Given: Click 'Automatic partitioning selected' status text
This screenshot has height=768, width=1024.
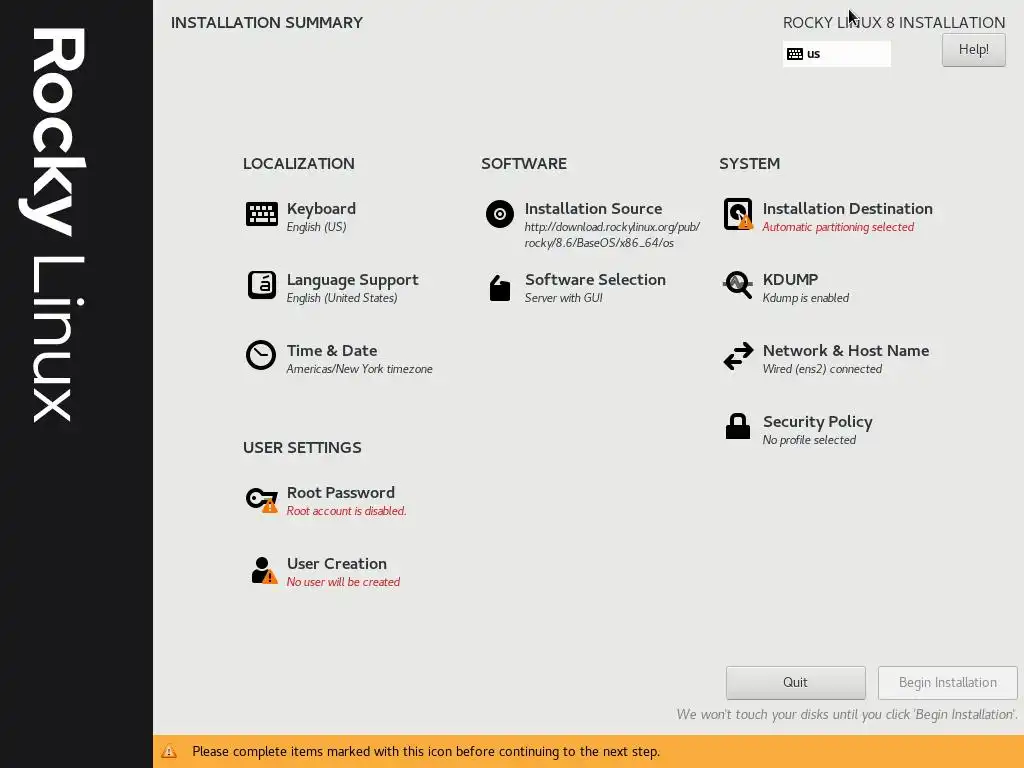Looking at the screenshot, I should tap(838, 227).
